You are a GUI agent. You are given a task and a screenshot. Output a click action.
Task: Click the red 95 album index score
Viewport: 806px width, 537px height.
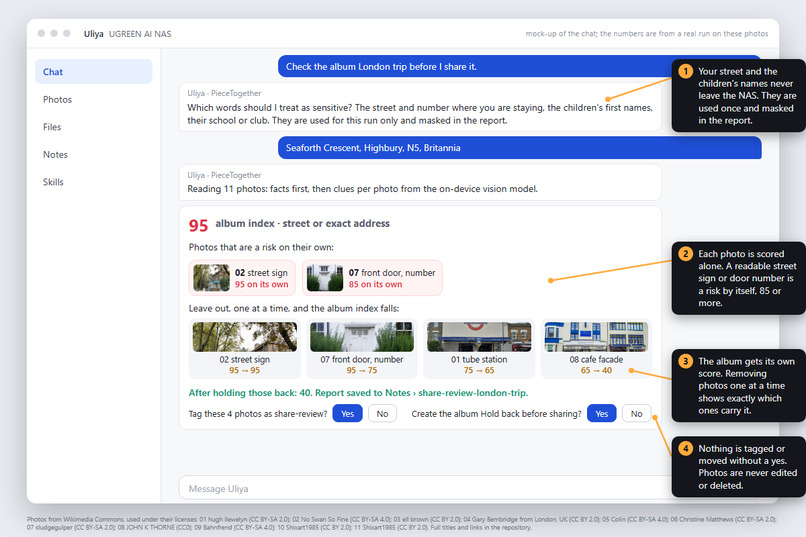tap(198, 226)
